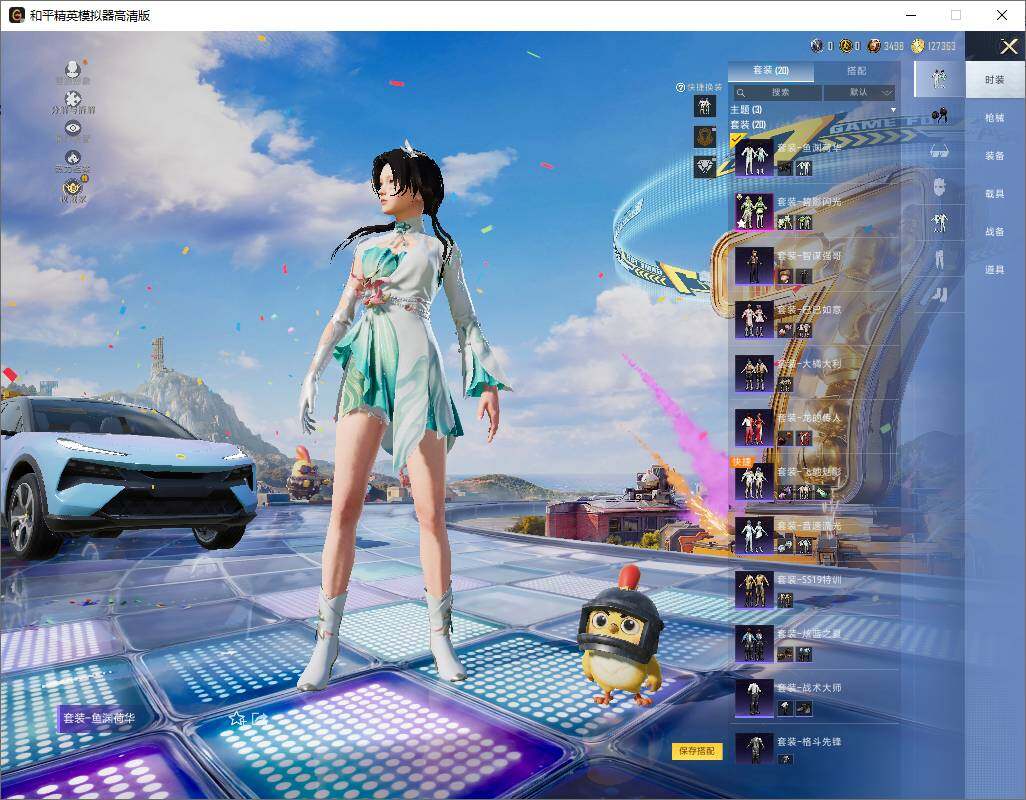Viewport: 1026px width, 800px height.
Task: Open the flame icon in left sidebar
Action: pos(73,158)
